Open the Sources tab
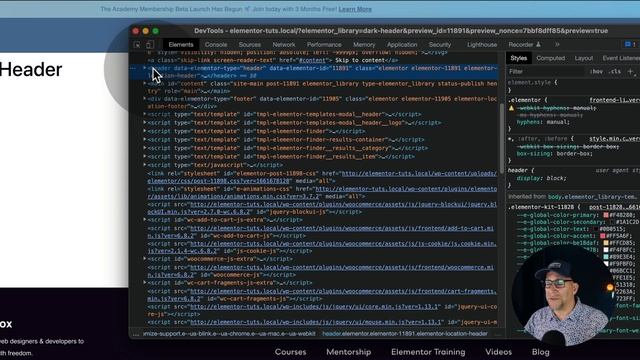Image resolution: width=640 pixels, height=360 pixels. point(250,44)
